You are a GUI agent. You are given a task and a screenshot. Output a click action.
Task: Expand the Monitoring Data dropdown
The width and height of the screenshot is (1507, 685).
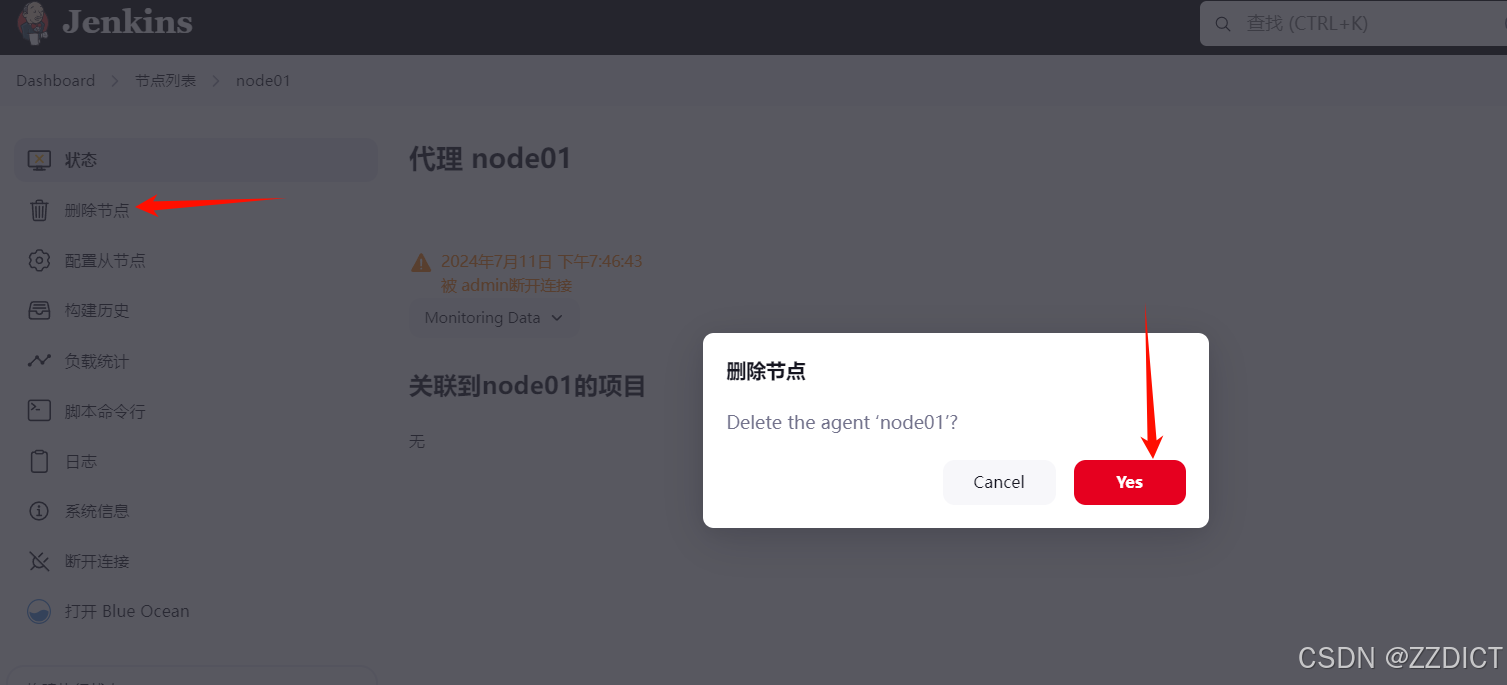pos(494,317)
